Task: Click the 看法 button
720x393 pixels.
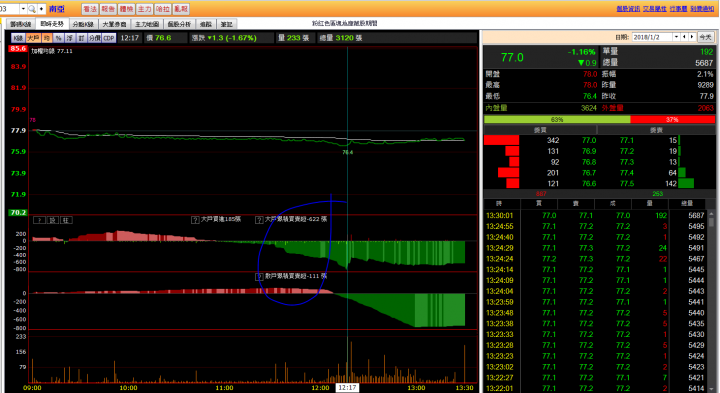Action: (x=90, y=9)
